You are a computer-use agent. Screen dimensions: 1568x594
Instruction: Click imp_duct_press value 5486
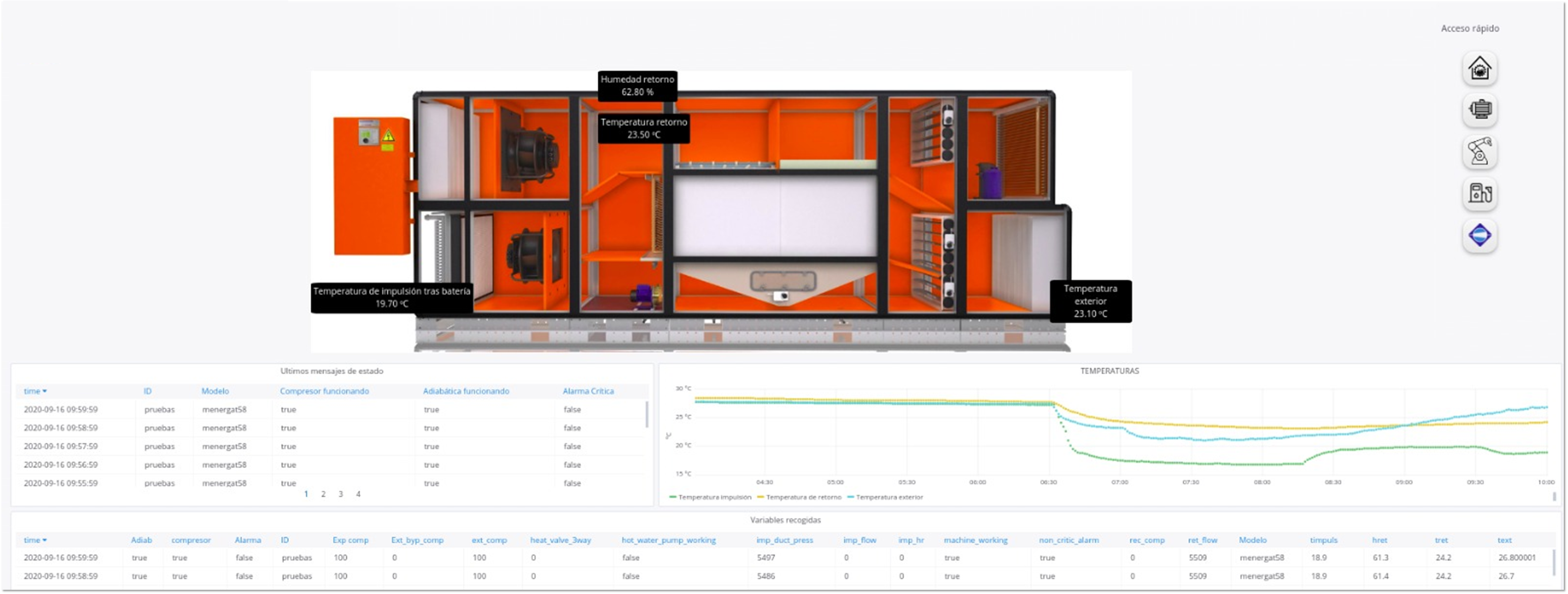coord(766,576)
